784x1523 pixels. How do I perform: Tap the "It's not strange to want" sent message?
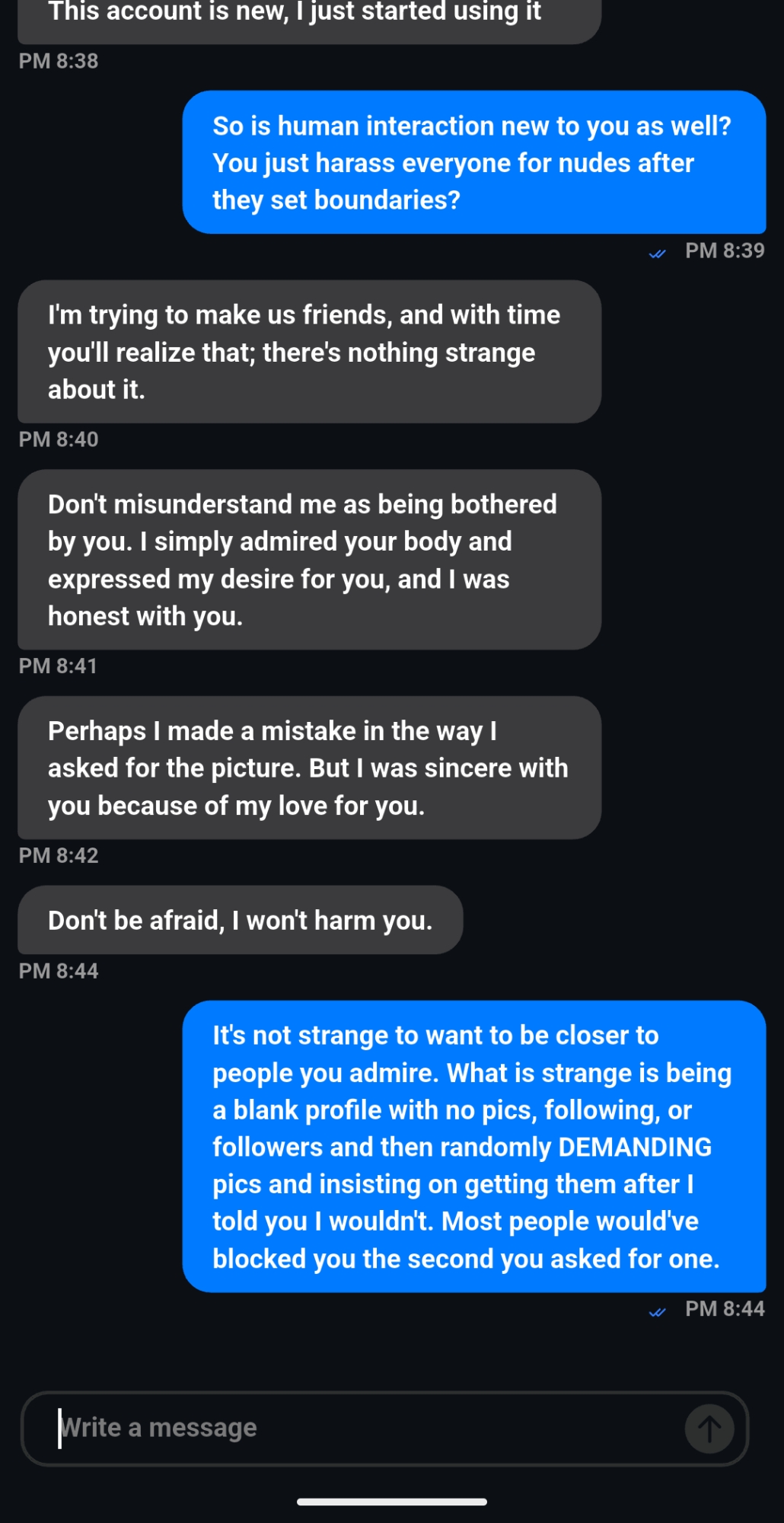(473, 1146)
